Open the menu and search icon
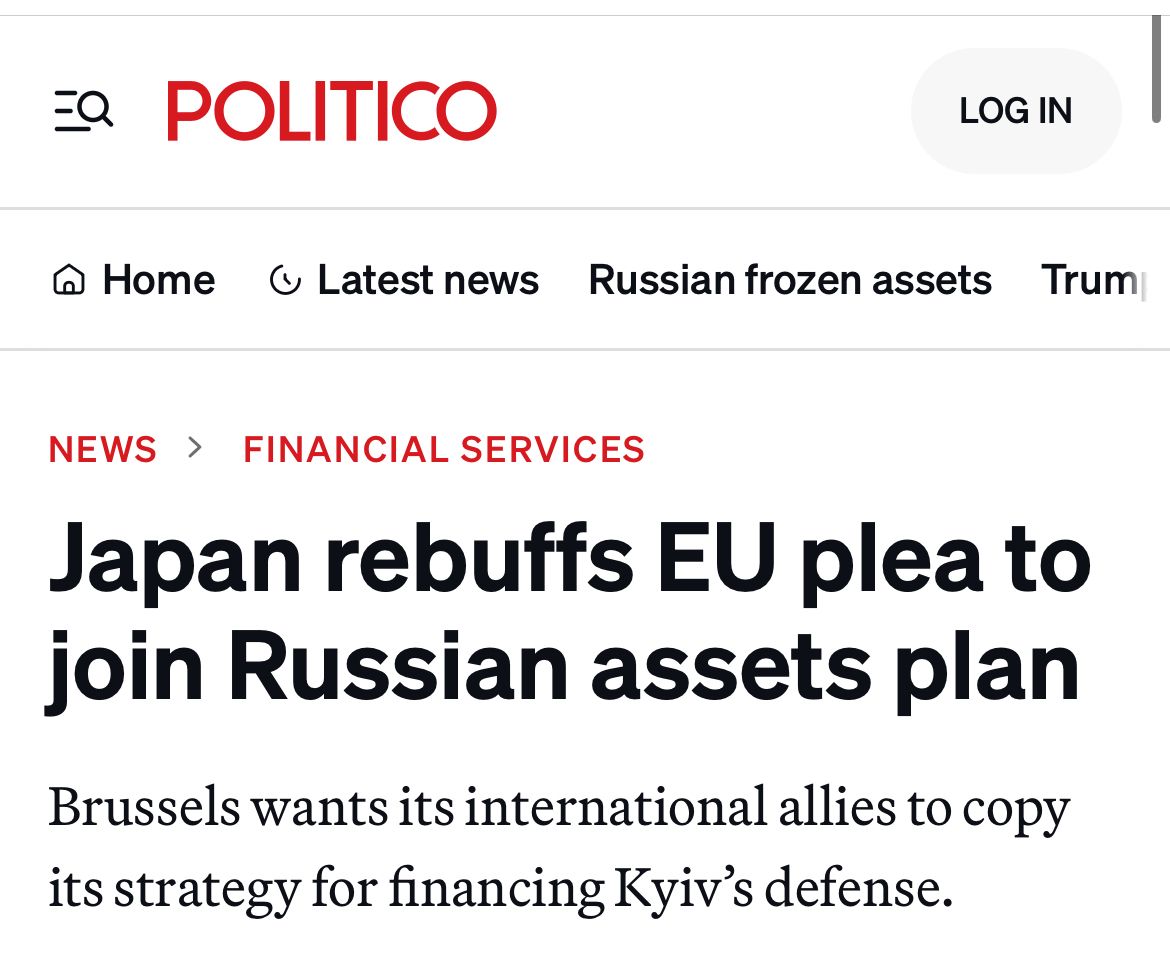This screenshot has height=960, width=1170. pyautogui.click(x=84, y=110)
